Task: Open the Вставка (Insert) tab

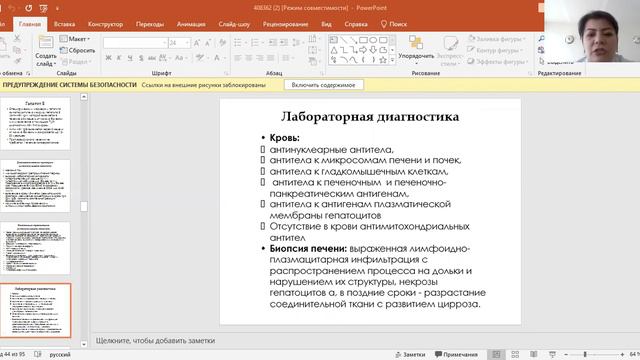Action: click(x=64, y=24)
